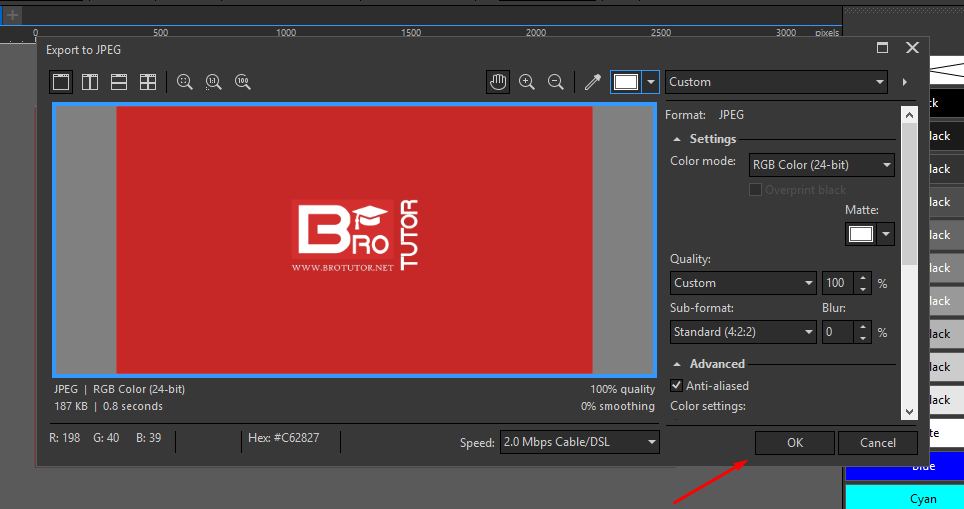Image resolution: width=964 pixels, height=509 pixels.
Task: Click the Hex: #C62827 text
Action: [283, 438]
